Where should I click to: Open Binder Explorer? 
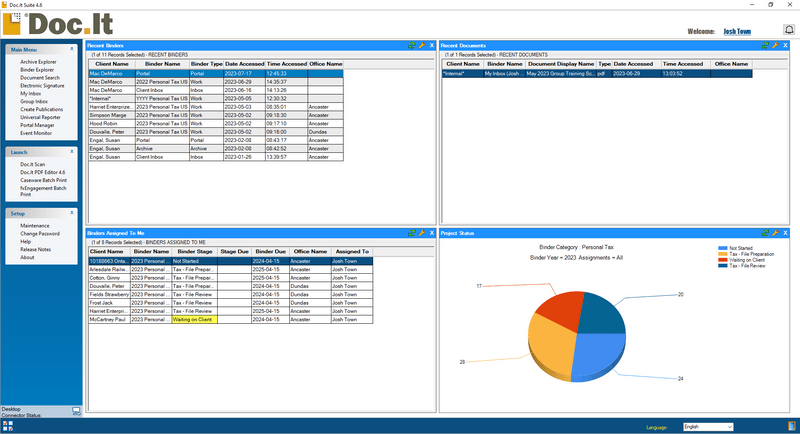[x=37, y=70]
